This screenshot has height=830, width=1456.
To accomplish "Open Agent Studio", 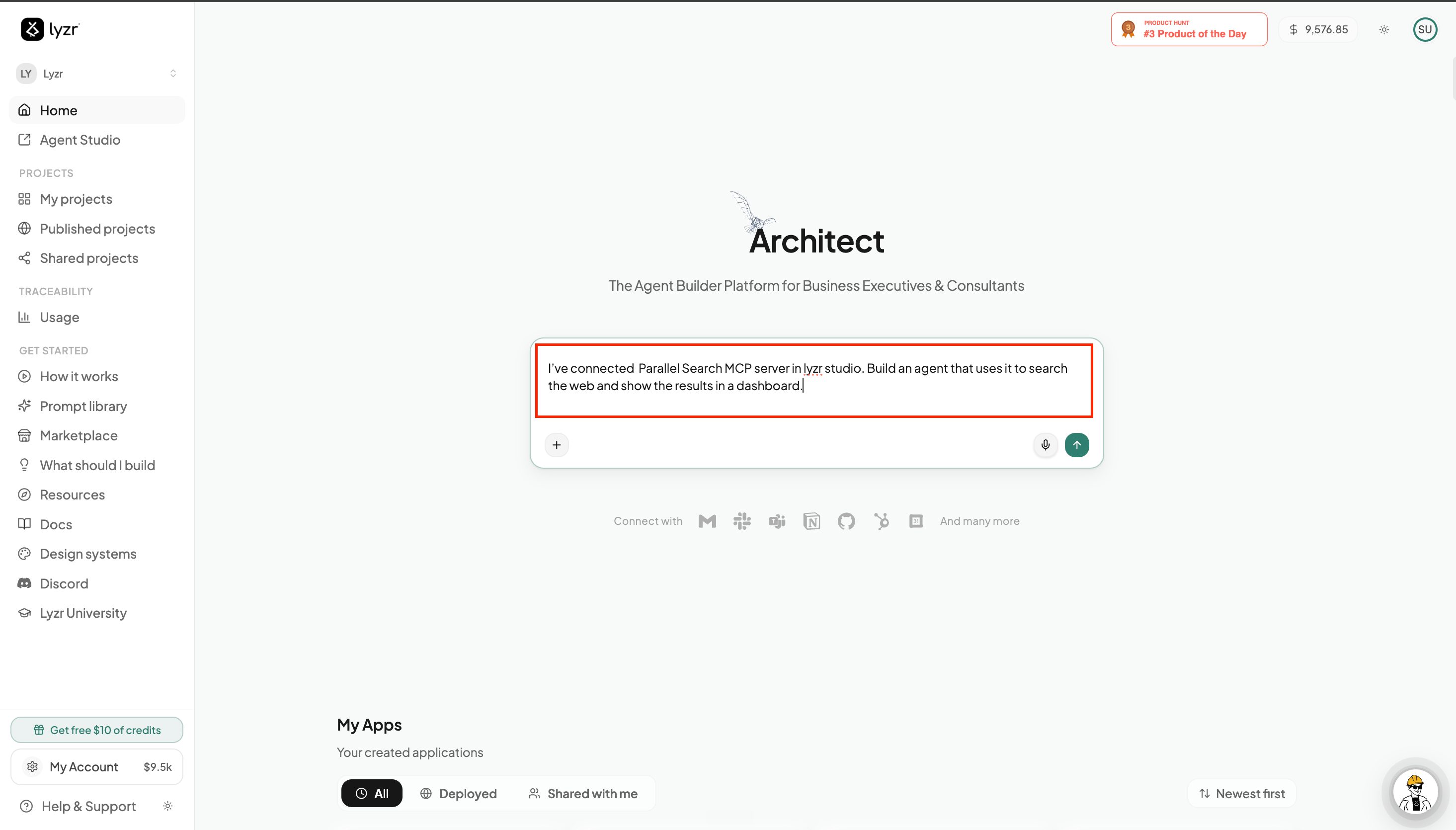I will click(x=97, y=140).
